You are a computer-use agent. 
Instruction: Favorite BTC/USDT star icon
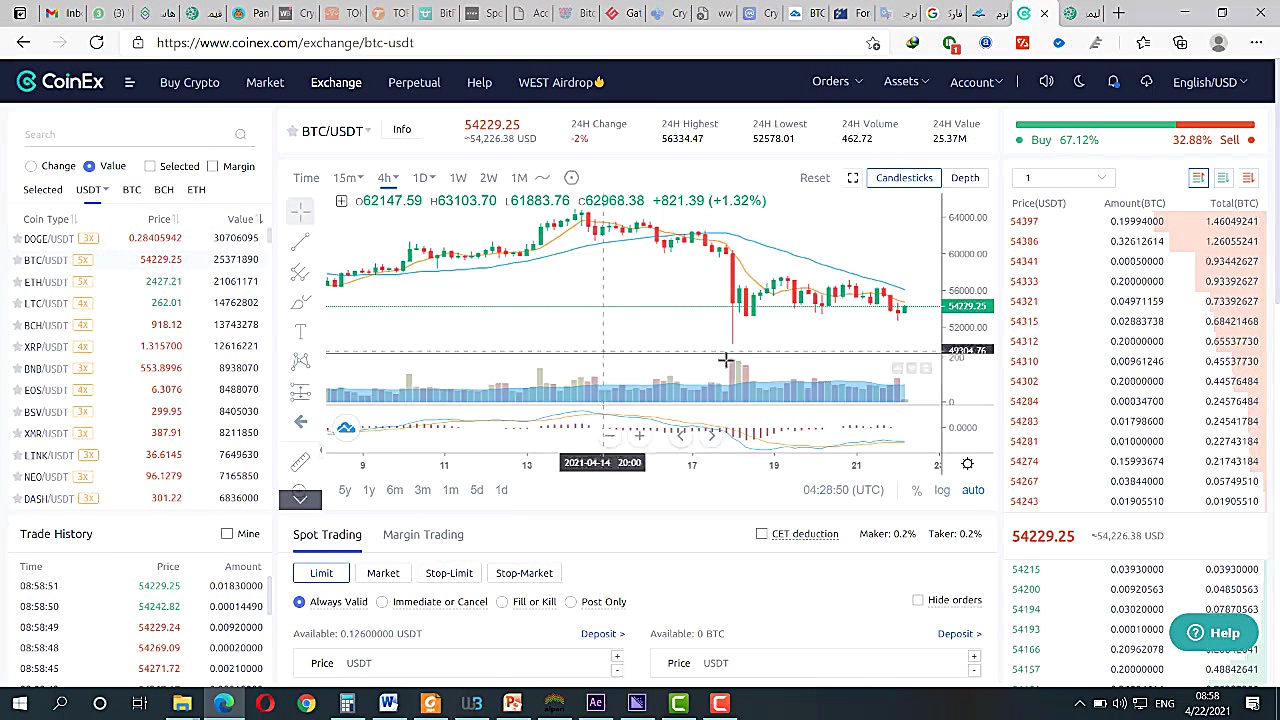(292, 131)
